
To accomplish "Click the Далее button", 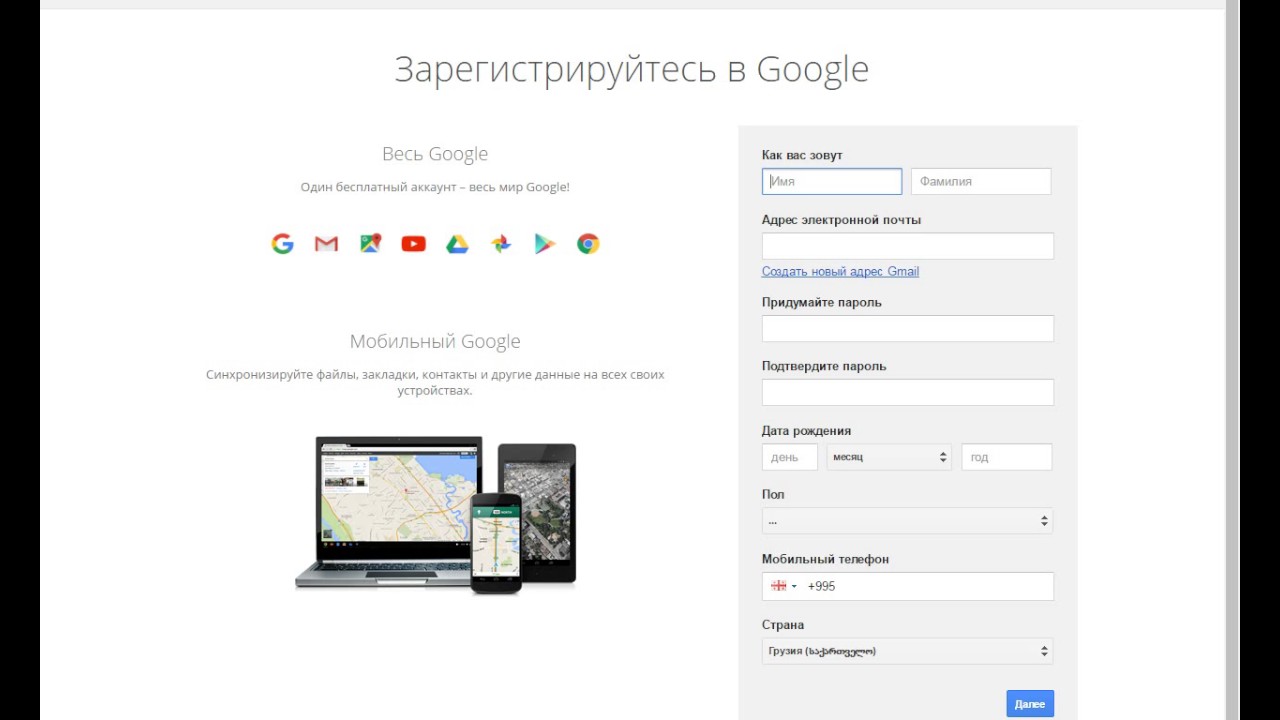I will 1030,704.
